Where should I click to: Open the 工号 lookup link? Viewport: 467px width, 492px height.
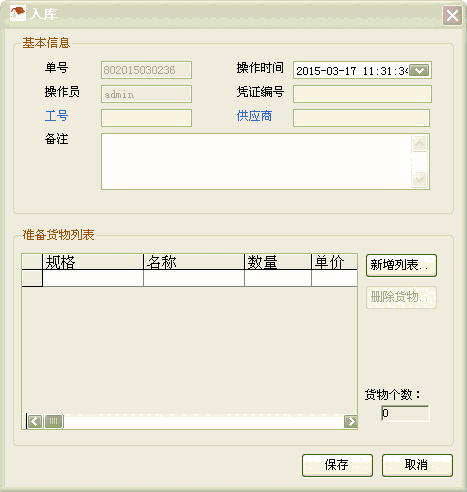(x=56, y=116)
